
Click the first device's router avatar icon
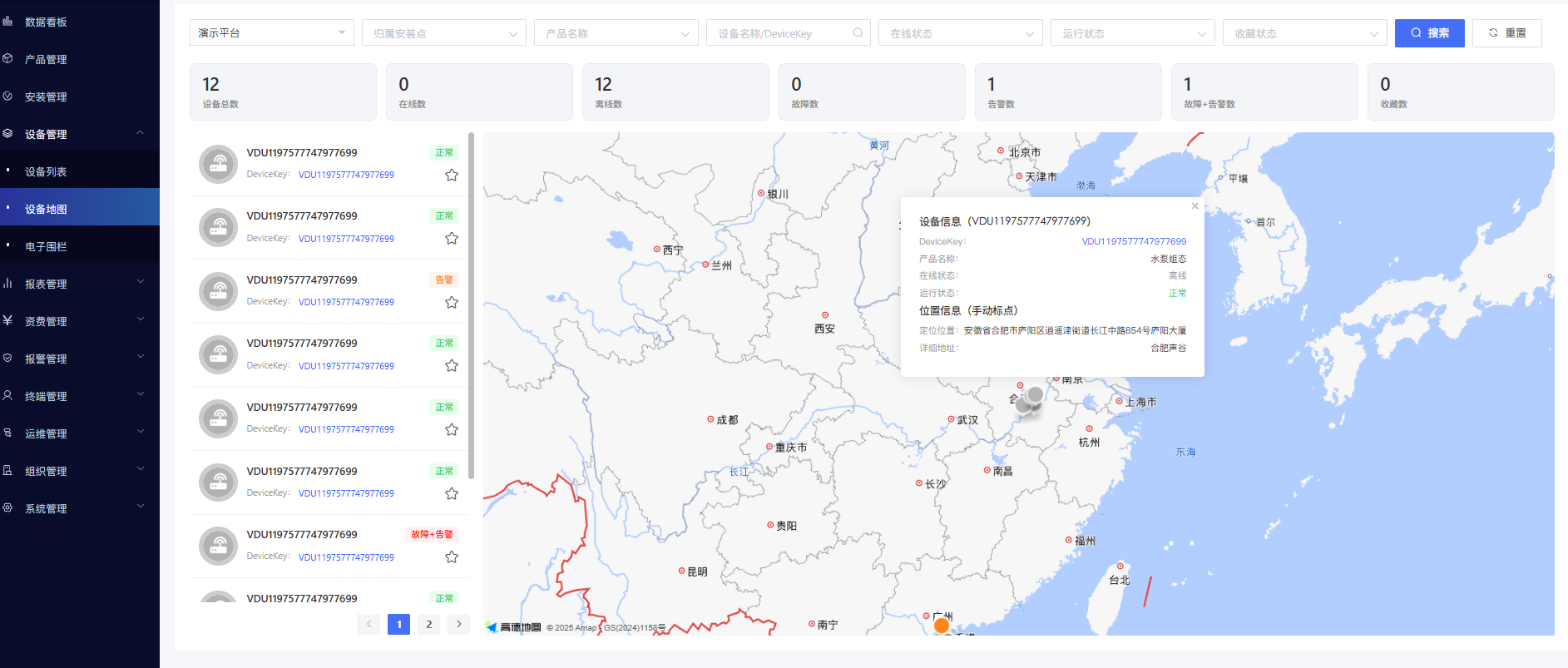pos(218,164)
